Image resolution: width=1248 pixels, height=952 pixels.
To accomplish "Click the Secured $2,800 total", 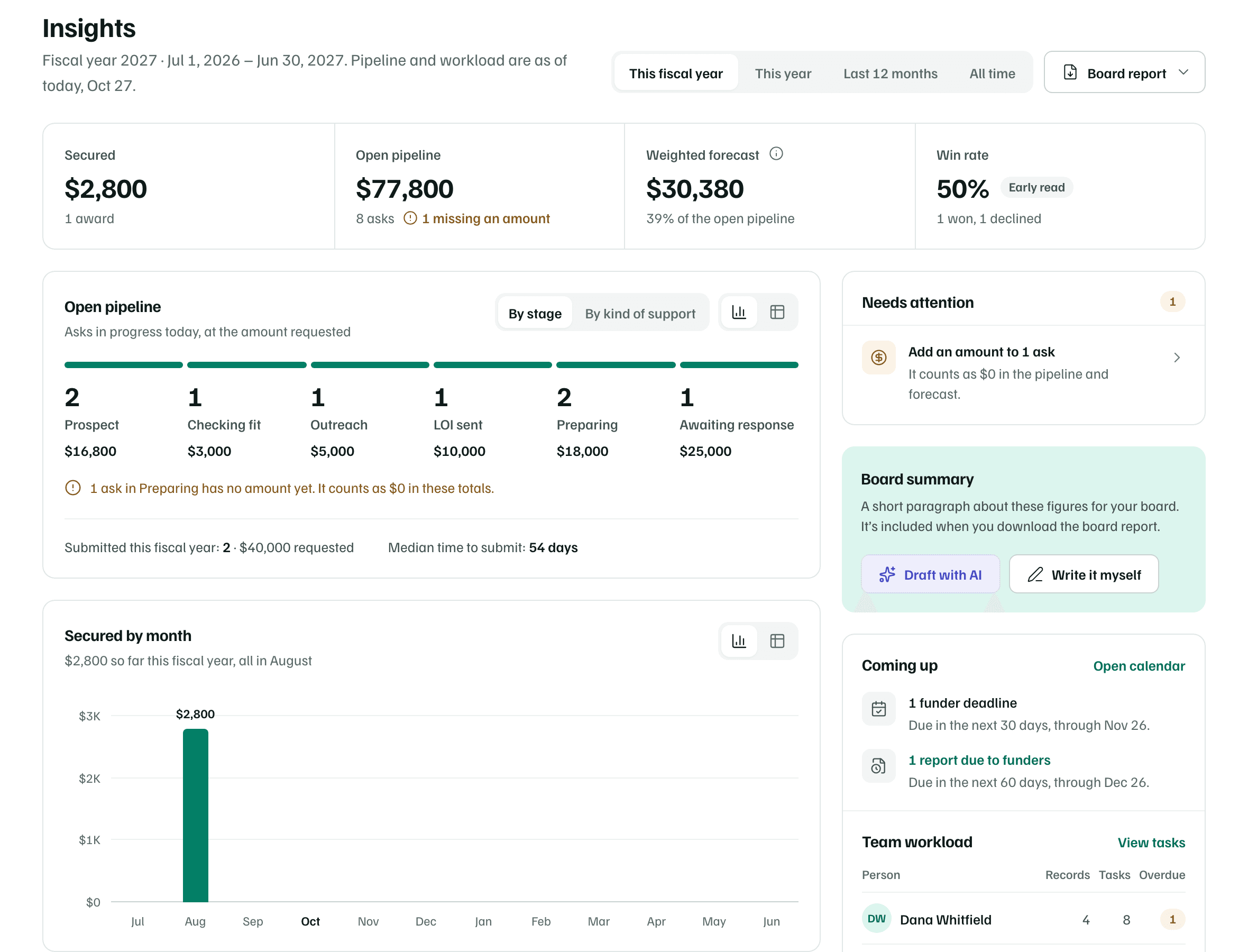I will pos(105,189).
